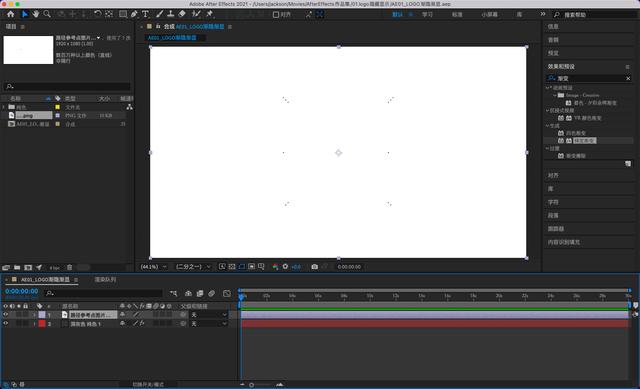Image resolution: width=640 pixels, height=389 pixels.
Task: Select the Roto Brush tool
Action: (196, 14)
